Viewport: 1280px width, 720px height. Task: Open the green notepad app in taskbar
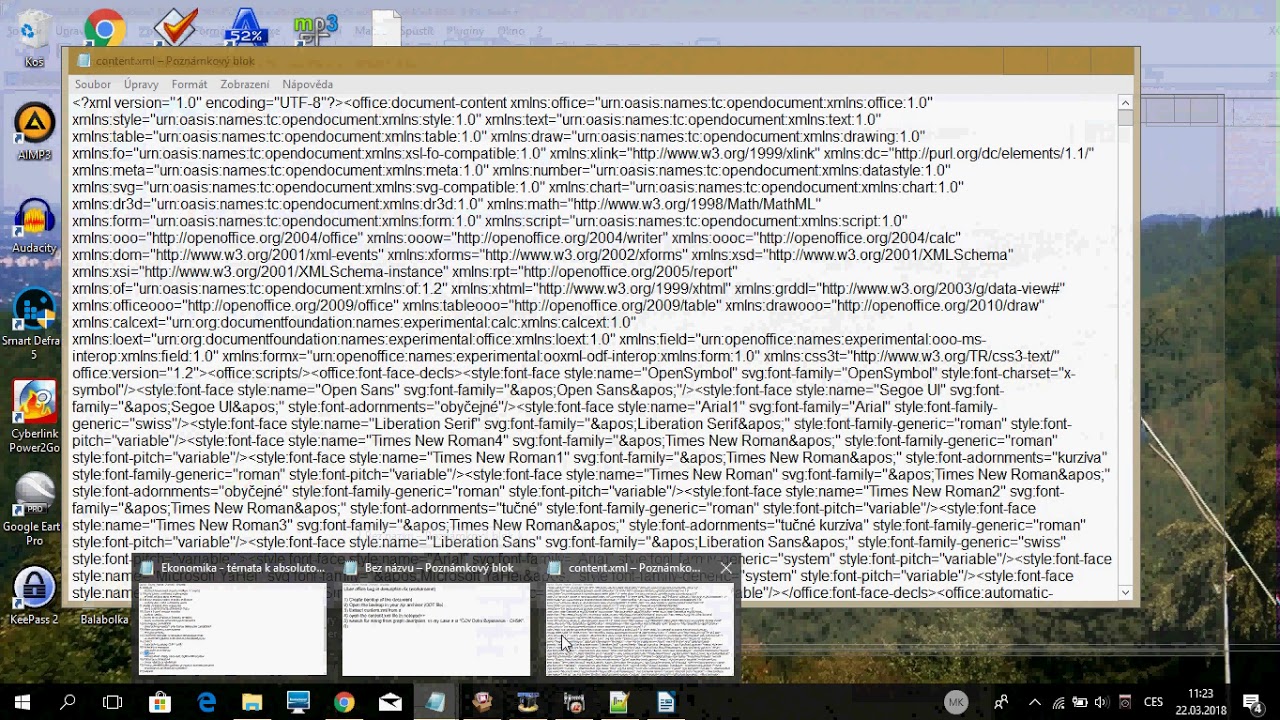click(620, 702)
